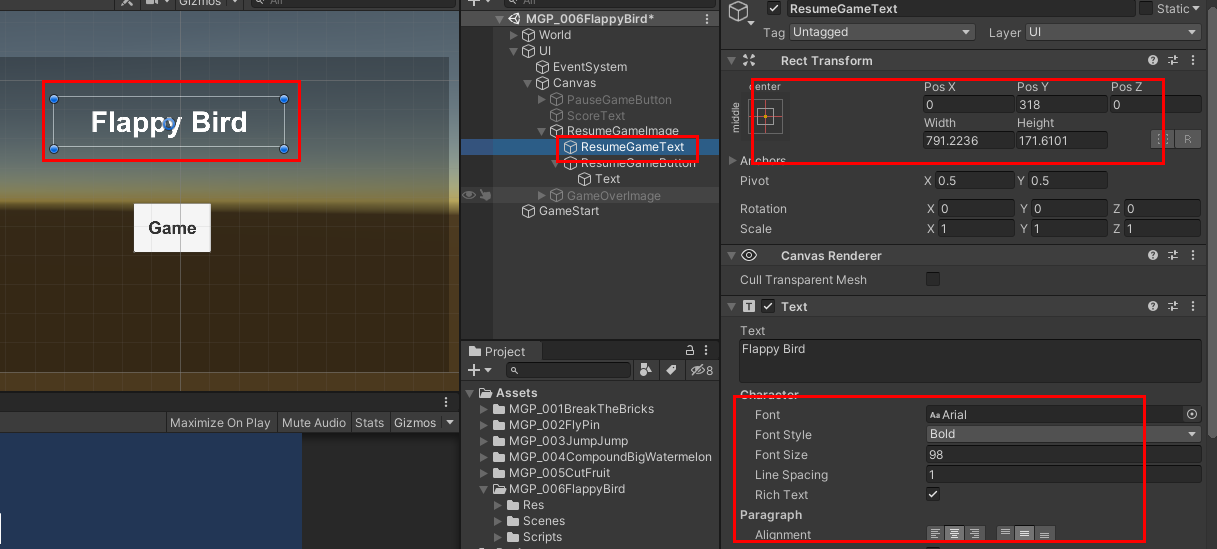Image resolution: width=1217 pixels, height=549 pixels.
Task: Toggle raw edit mode R button
Action: click(x=1187, y=140)
